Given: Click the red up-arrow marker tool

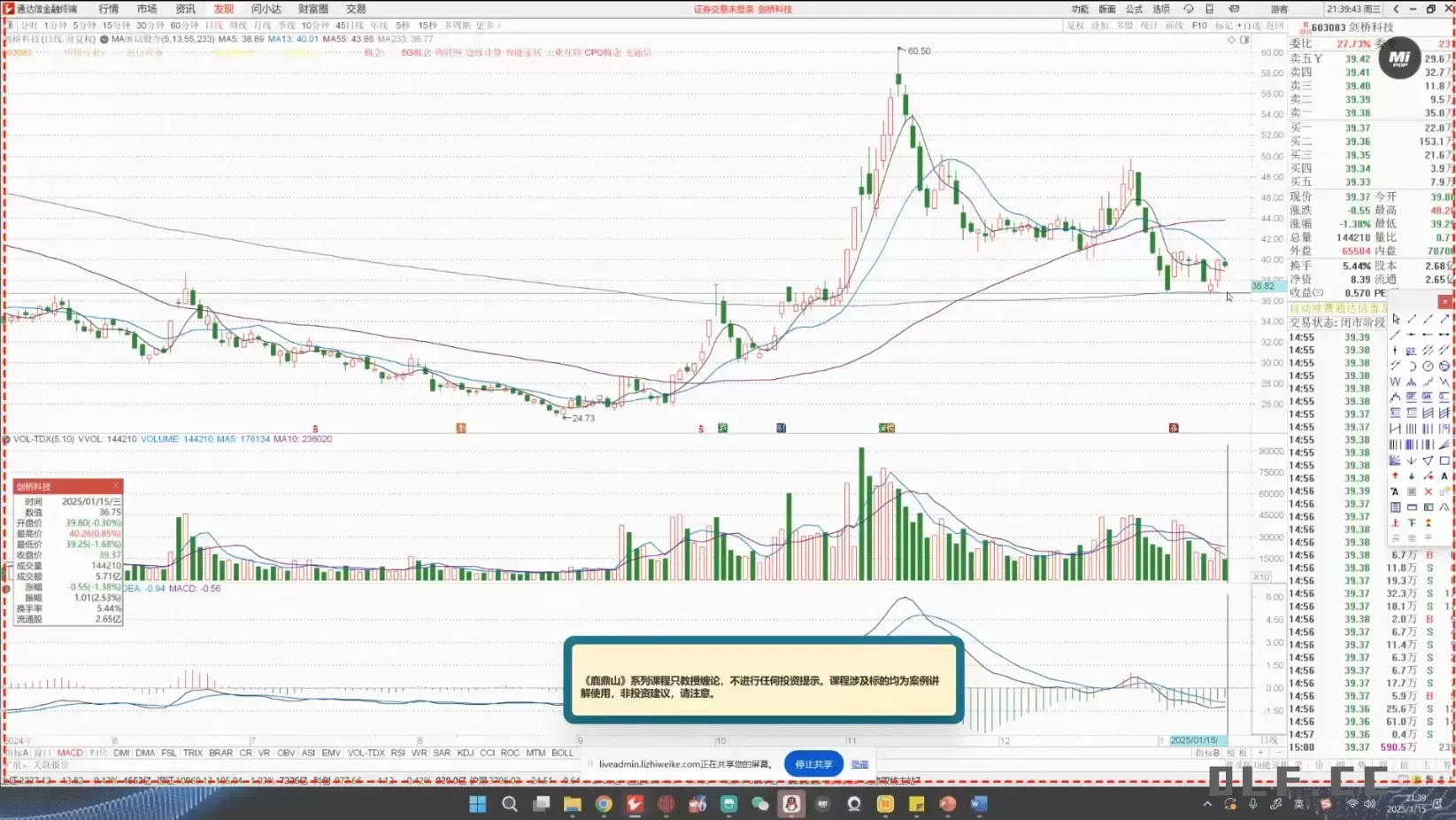Looking at the screenshot, I should coord(1395,476).
